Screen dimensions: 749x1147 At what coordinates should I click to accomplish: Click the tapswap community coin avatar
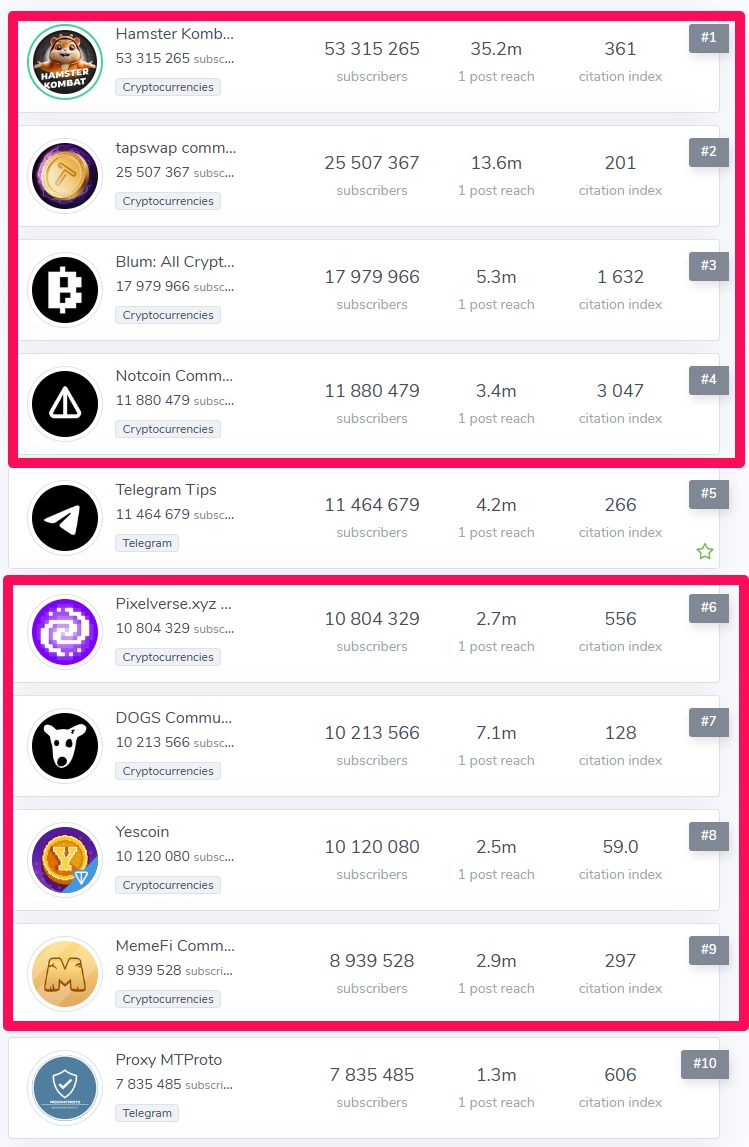(65, 176)
